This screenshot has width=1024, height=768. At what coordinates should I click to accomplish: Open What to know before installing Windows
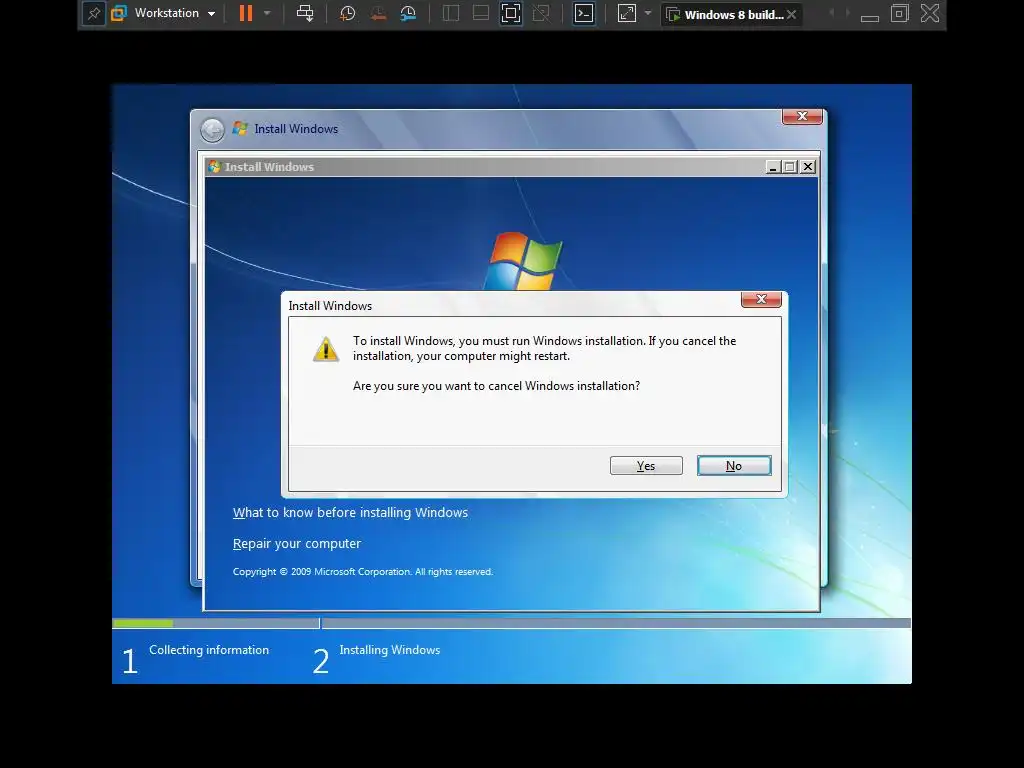350,513
